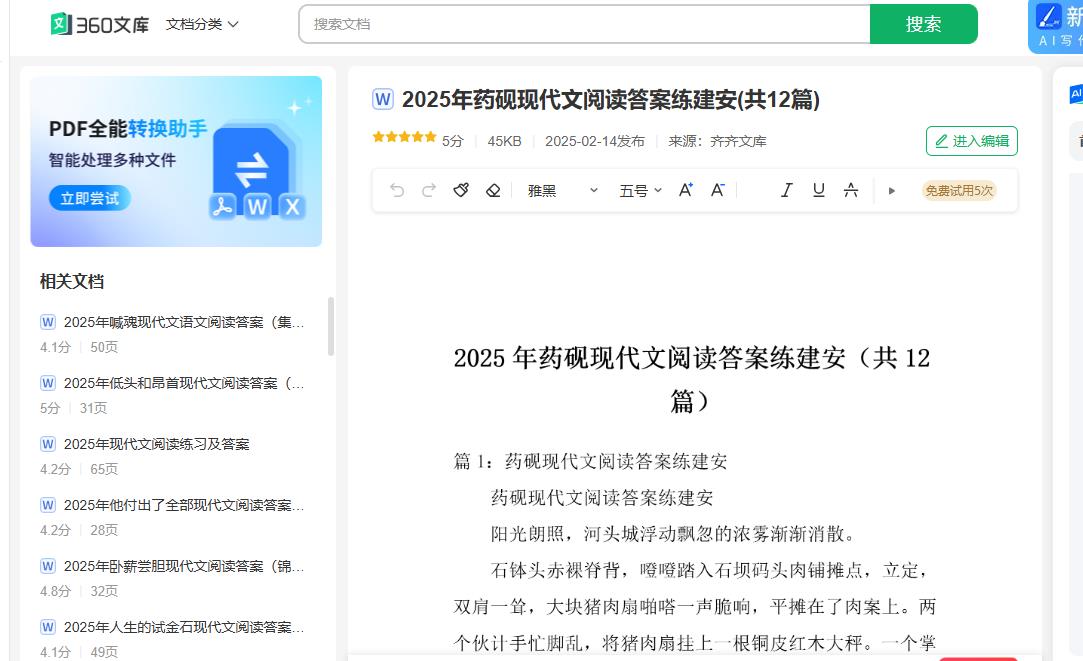Expand the 文档分类 category menu
The image size is (1083, 661).
202,24
